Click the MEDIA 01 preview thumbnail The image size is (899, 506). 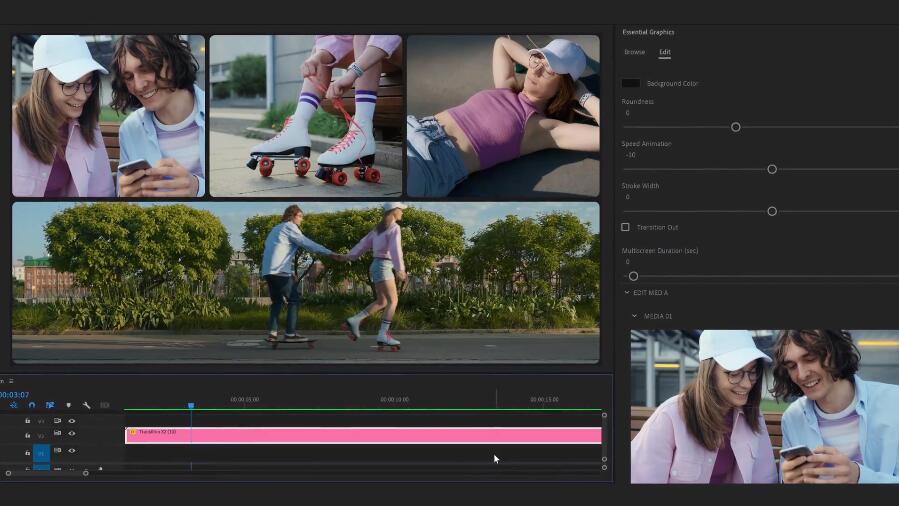pos(764,406)
